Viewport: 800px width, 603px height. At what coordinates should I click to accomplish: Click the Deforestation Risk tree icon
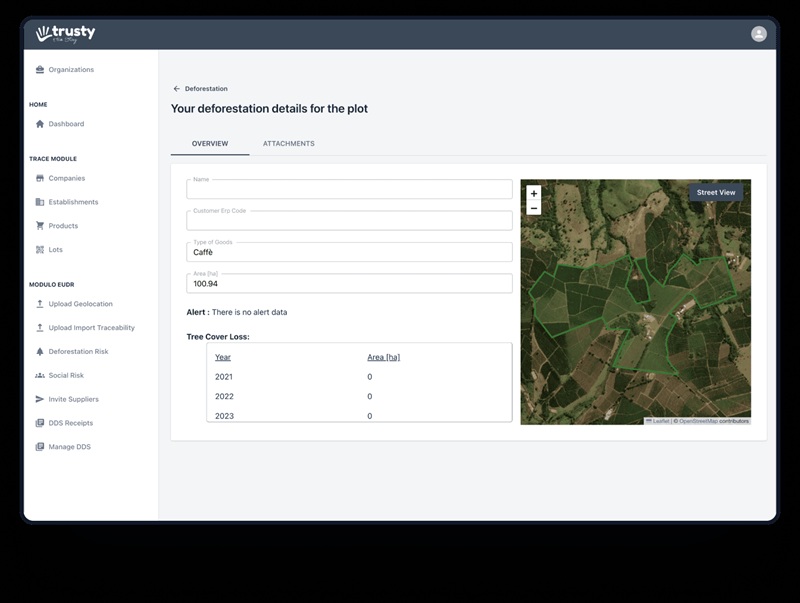tap(40, 352)
